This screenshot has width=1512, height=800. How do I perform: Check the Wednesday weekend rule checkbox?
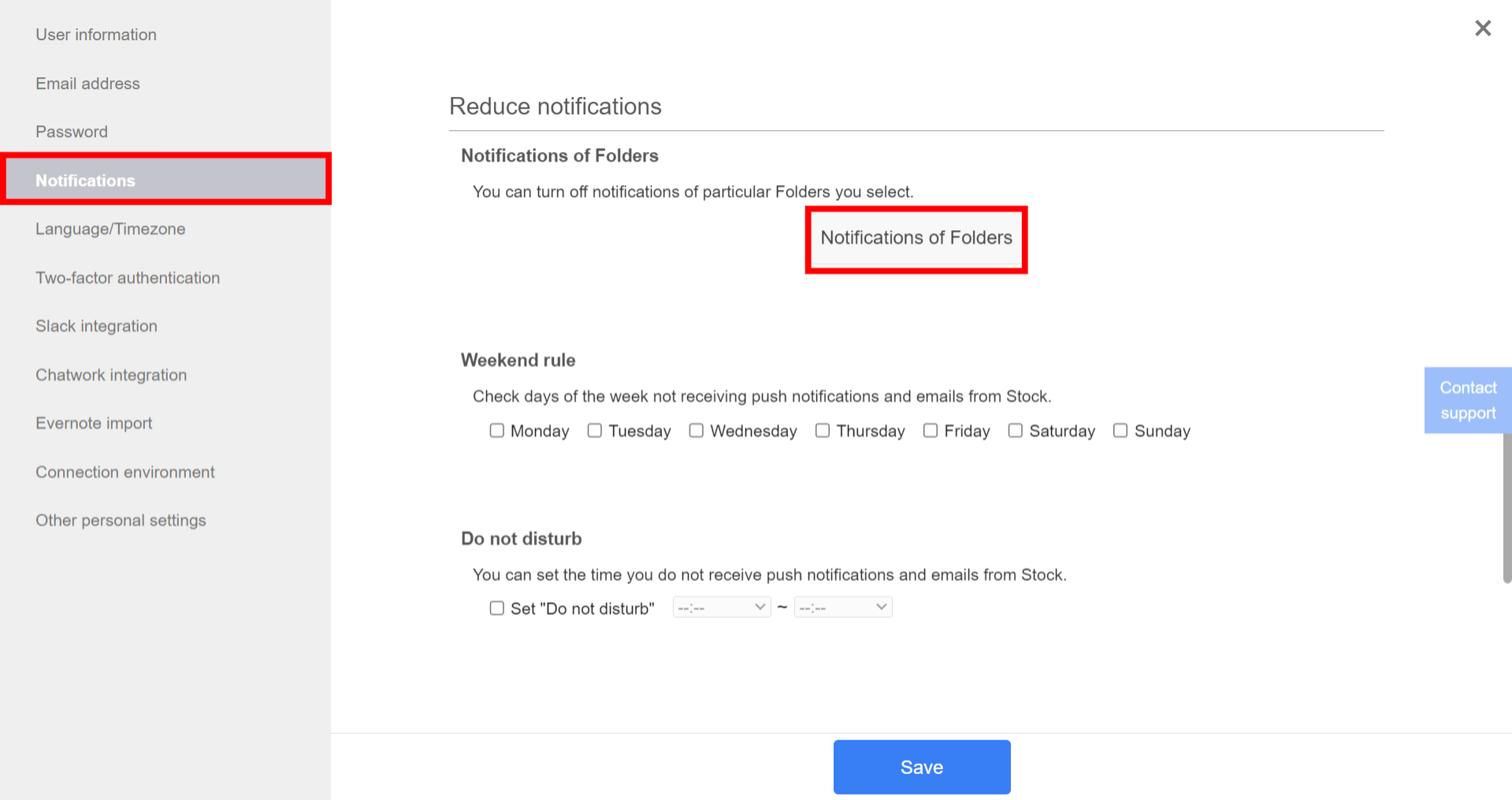697,430
